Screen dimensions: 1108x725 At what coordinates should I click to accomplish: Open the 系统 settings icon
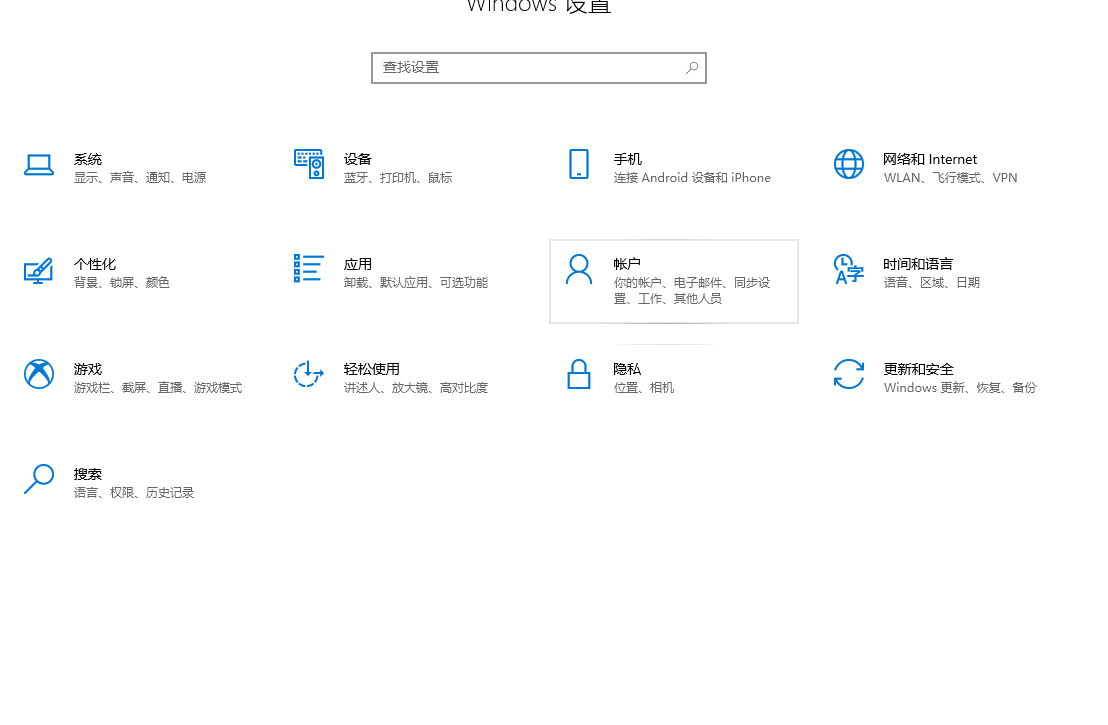(x=39, y=165)
